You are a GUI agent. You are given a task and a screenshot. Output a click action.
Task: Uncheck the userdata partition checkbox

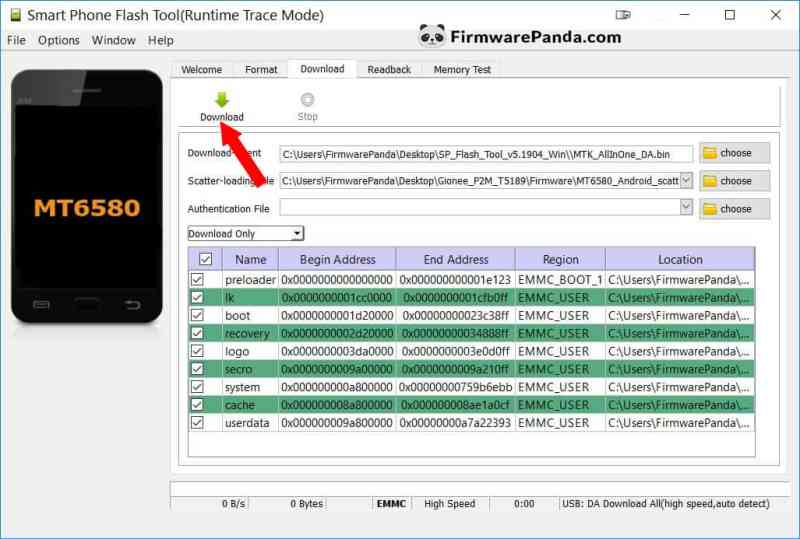click(x=197, y=423)
